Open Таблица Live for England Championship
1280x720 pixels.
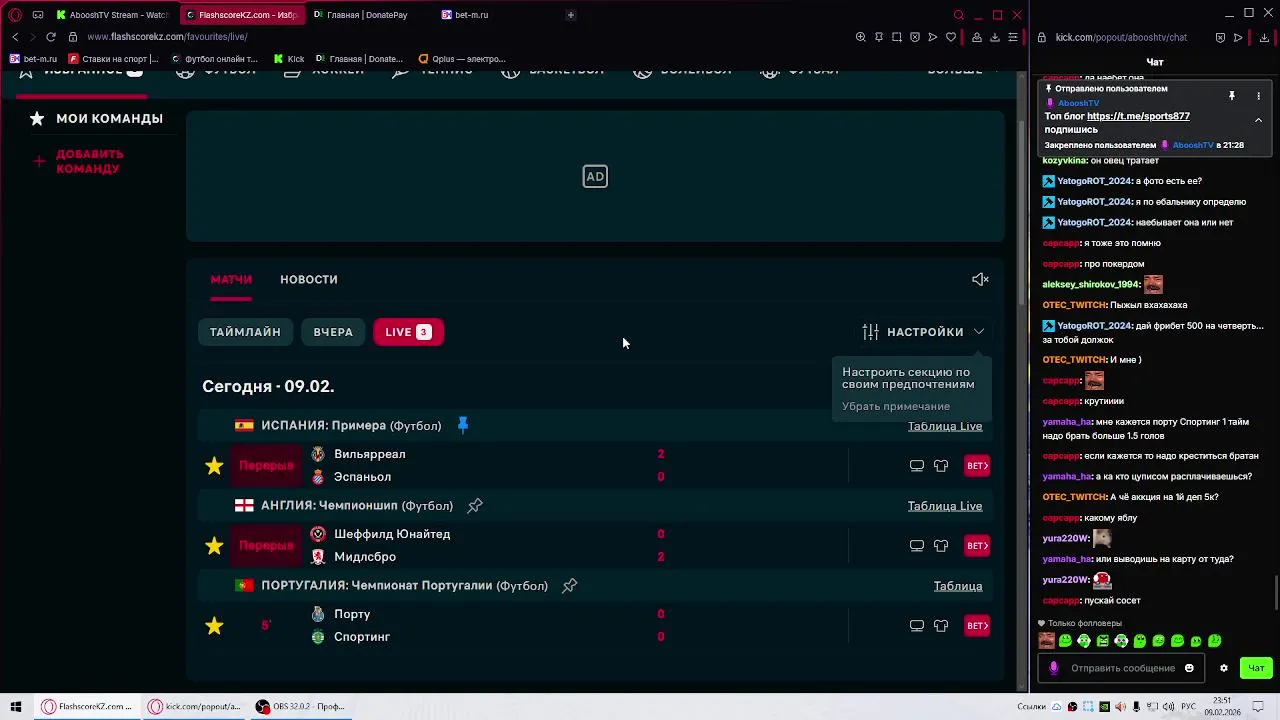point(945,506)
